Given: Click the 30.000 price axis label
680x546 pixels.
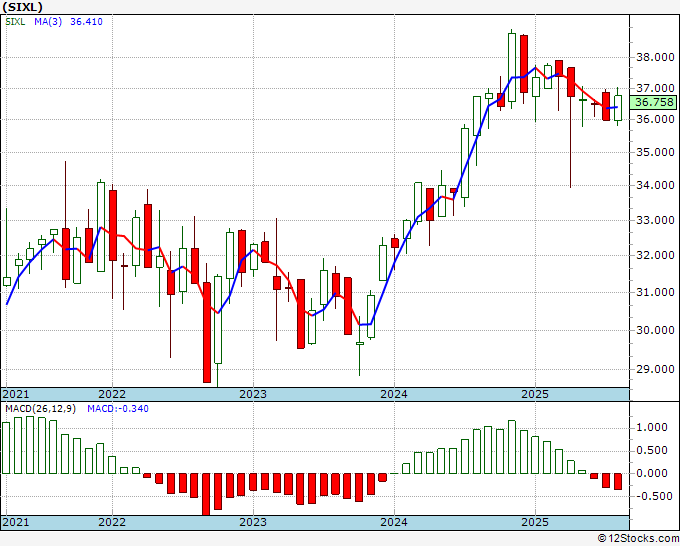Looking at the screenshot, I should click(655, 330).
